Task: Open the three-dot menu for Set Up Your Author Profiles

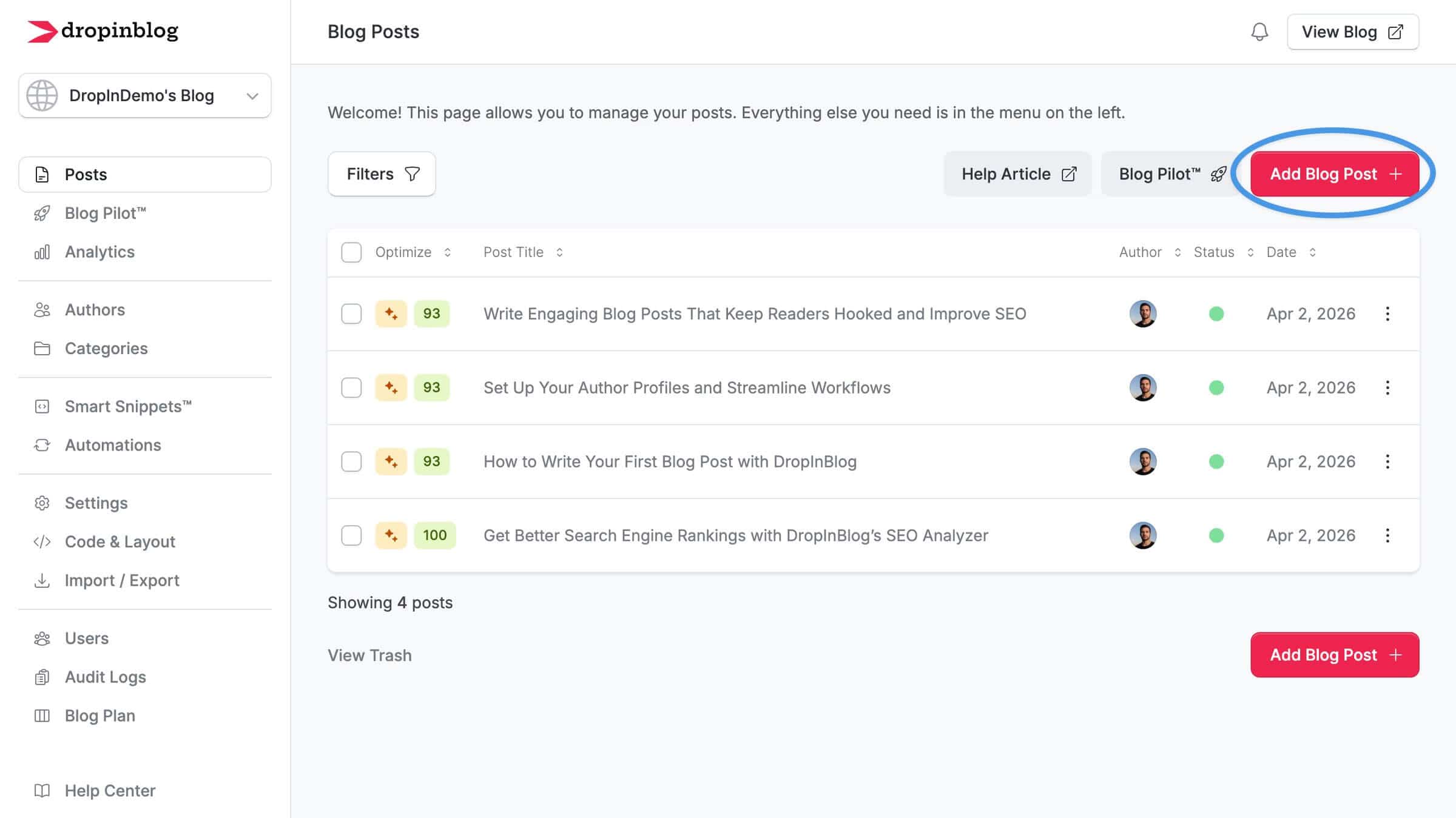Action: click(1387, 387)
